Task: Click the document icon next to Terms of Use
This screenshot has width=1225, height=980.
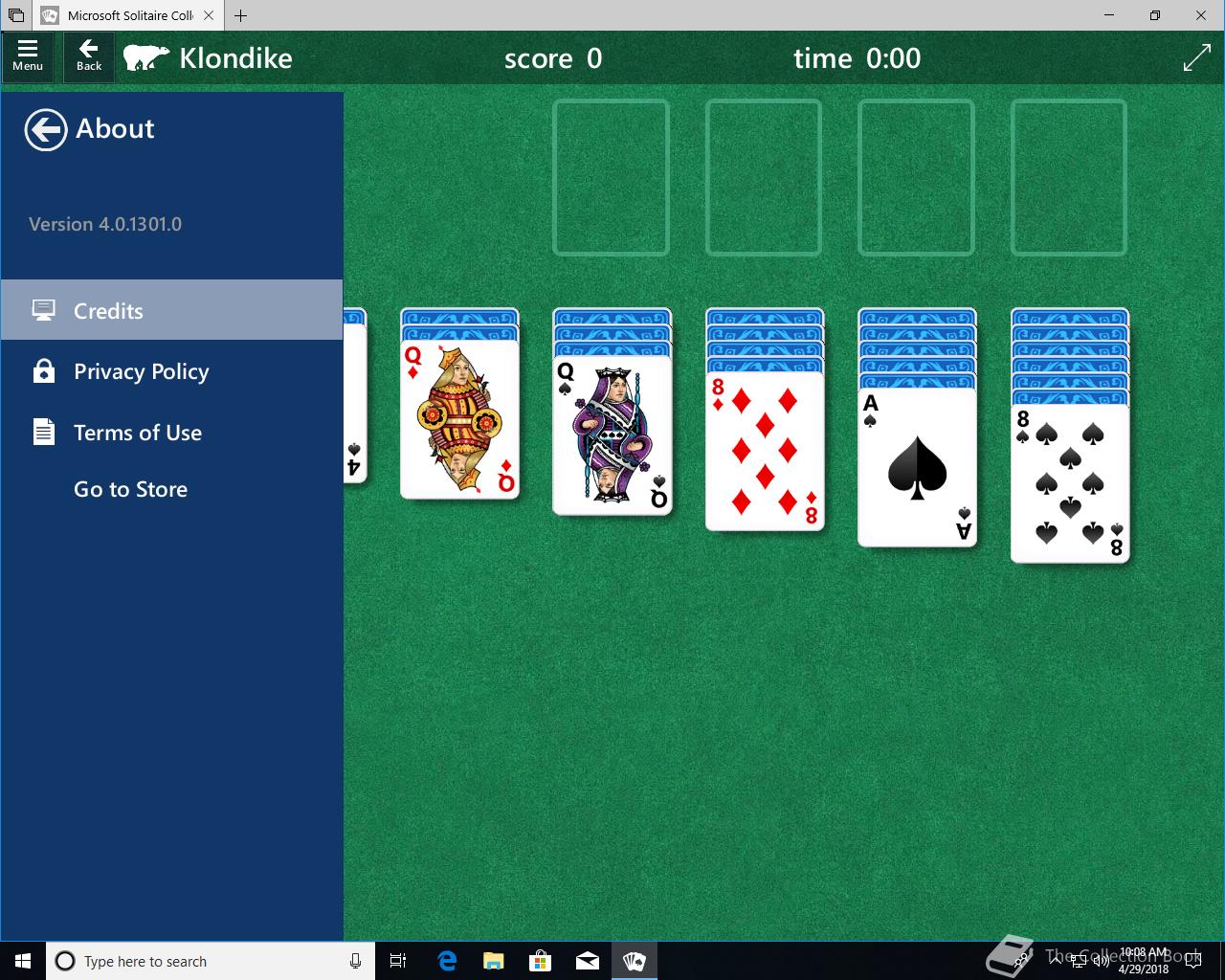Action: pyautogui.click(x=43, y=432)
